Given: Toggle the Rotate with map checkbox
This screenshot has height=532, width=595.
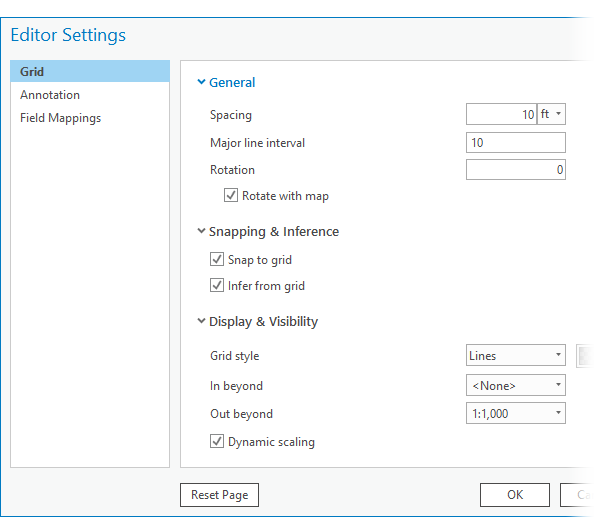Looking at the screenshot, I should pos(231,195).
